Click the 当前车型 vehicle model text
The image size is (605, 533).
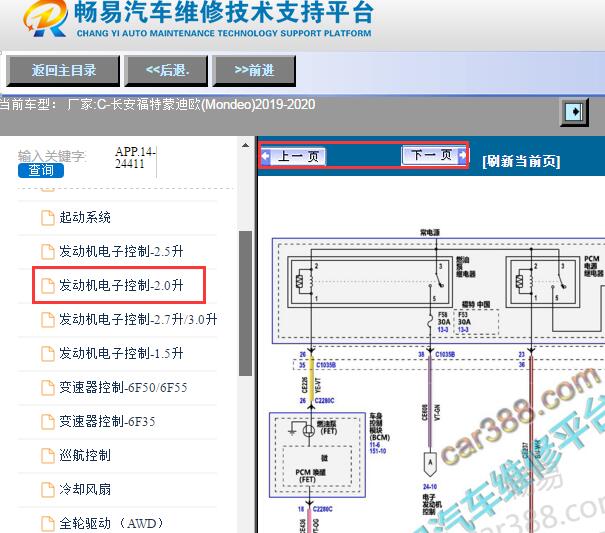[x=157, y=104]
